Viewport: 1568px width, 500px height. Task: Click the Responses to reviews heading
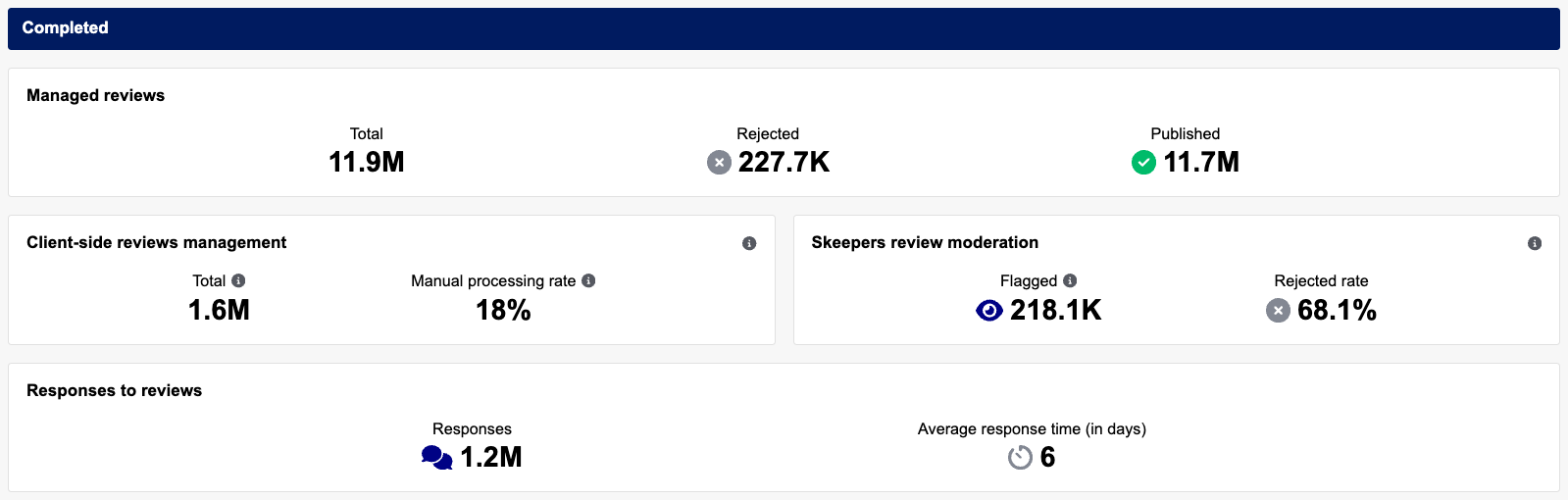click(x=114, y=390)
